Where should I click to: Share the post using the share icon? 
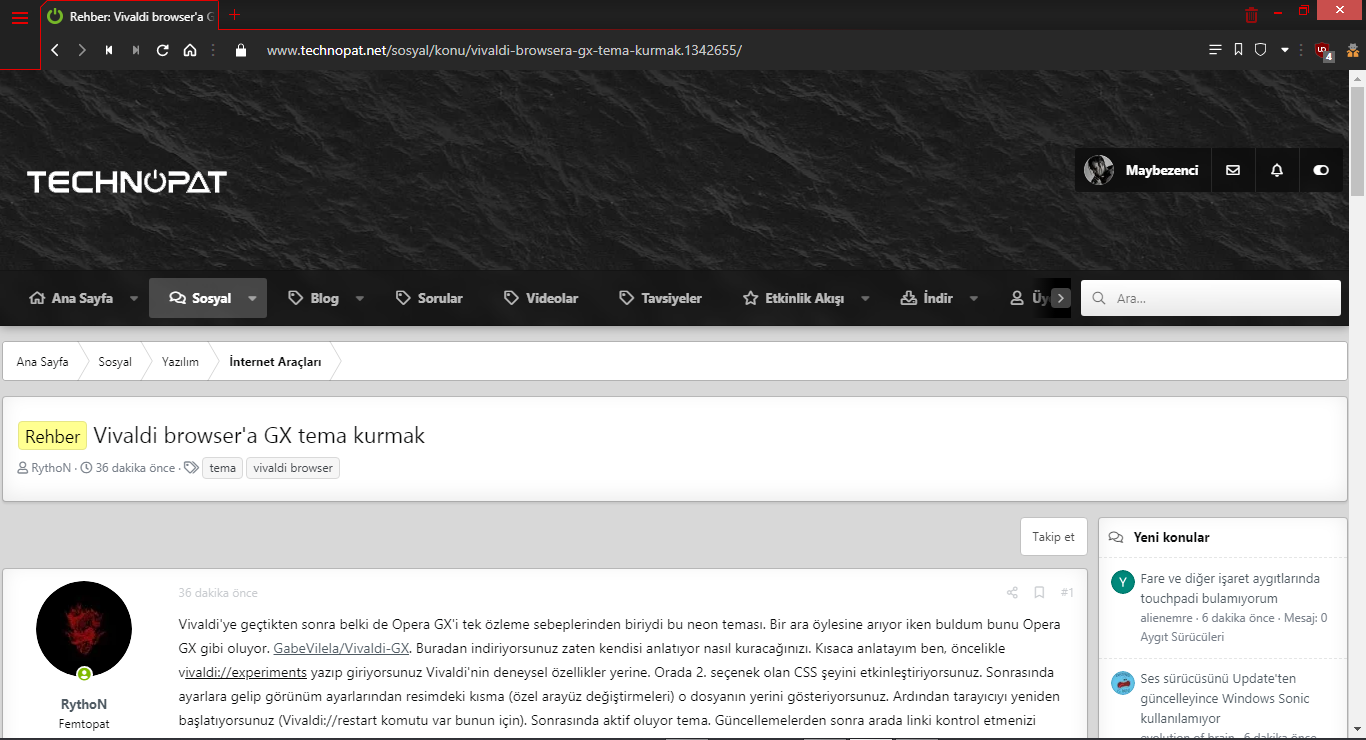[1012, 593]
